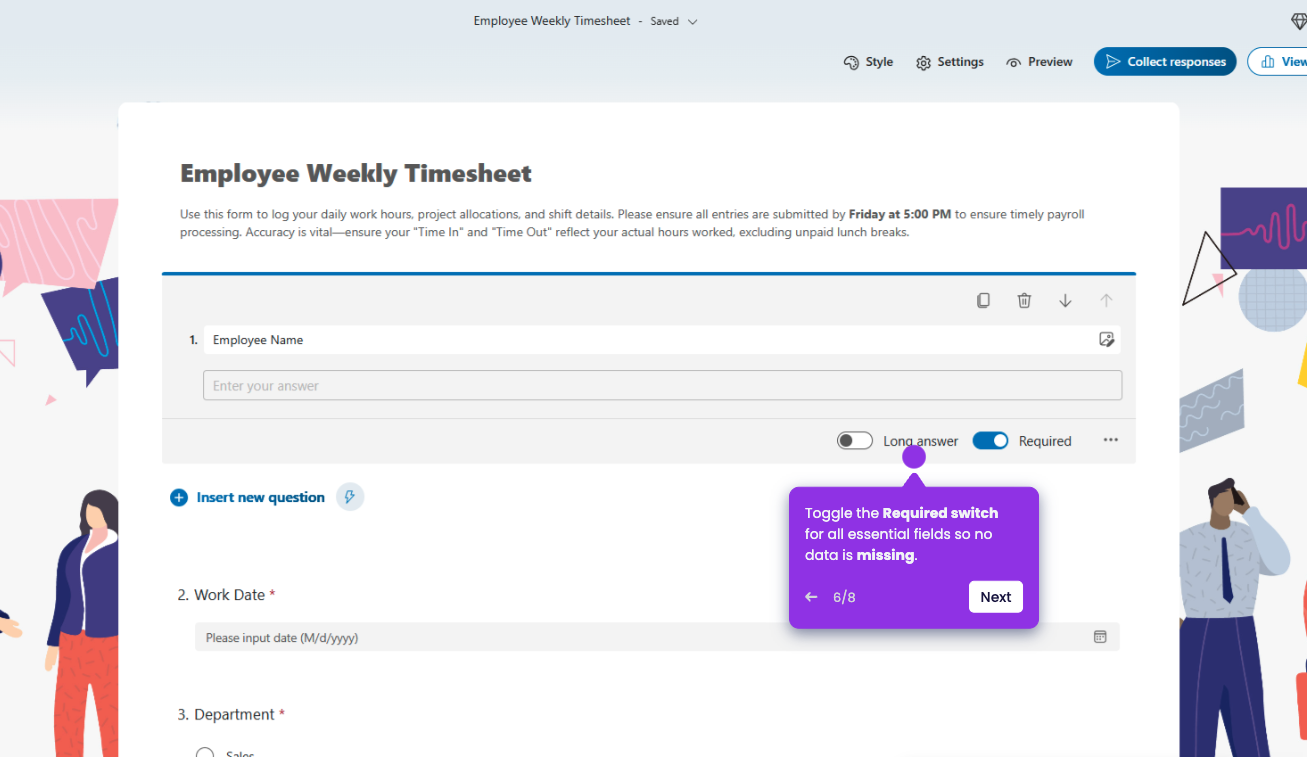Click Collect responses button
Image resolution: width=1307 pixels, height=757 pixels.
[1165, 62]
